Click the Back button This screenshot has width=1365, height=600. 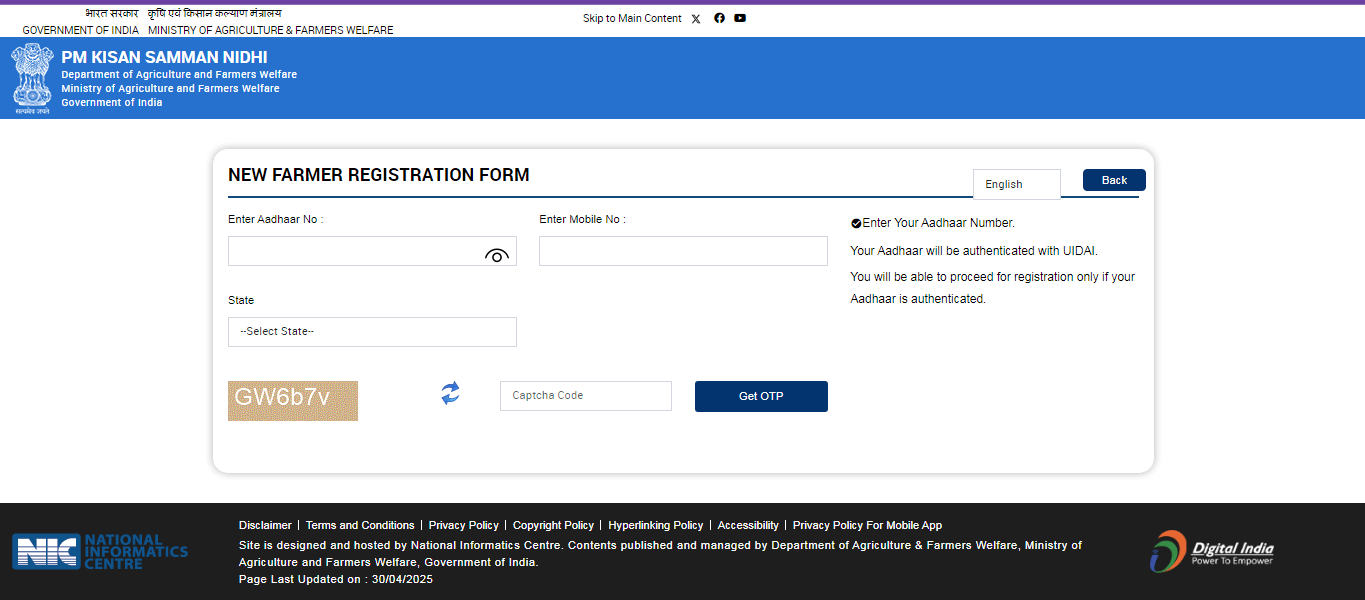click(x=1114, y=180)
